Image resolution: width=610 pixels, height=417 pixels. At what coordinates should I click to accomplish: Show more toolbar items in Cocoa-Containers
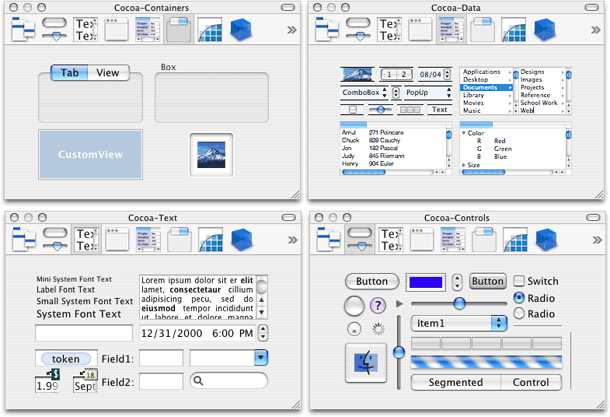point(292,30)
